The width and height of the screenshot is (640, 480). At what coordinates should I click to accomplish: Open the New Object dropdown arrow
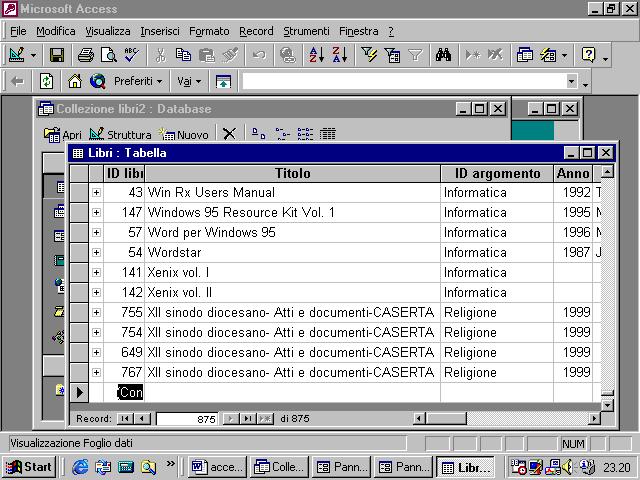tap(564, 55)
